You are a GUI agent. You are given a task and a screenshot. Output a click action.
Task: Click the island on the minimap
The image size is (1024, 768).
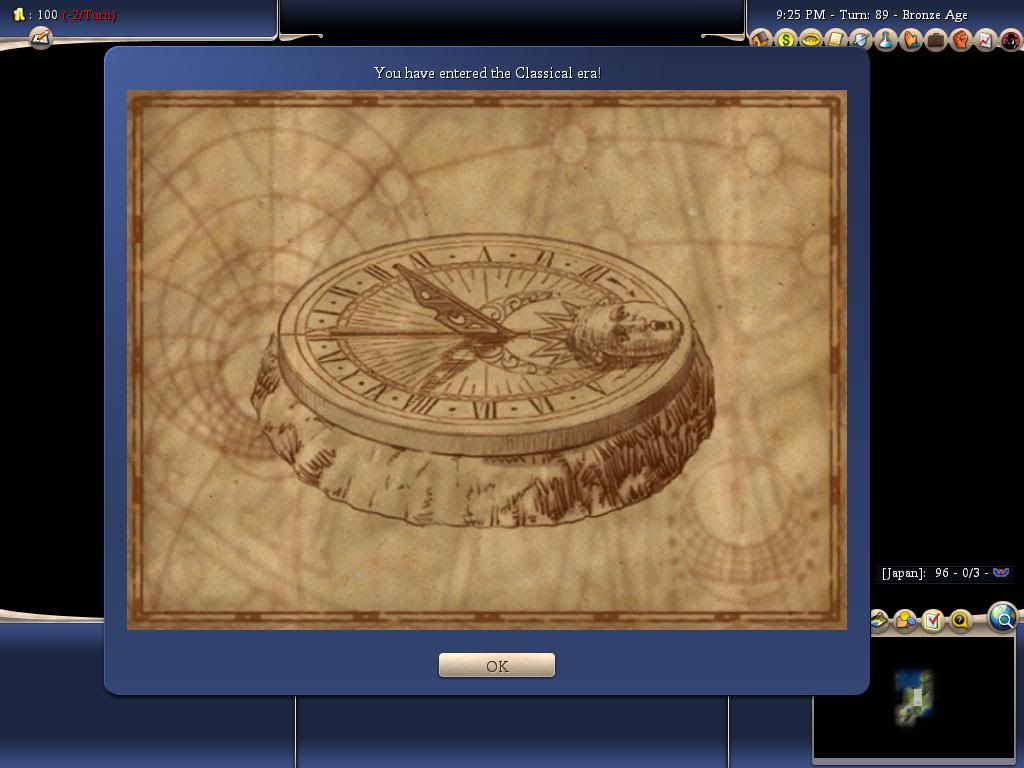[914, 697]
